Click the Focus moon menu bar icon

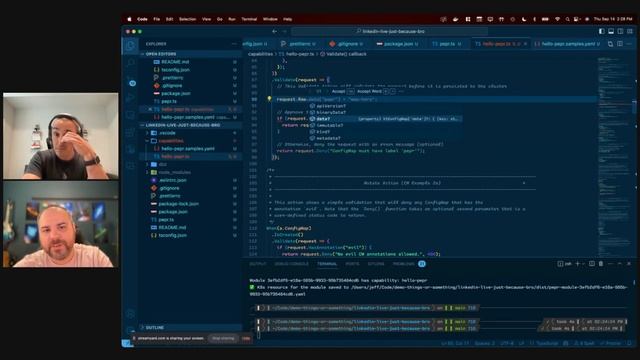click(524, 19)
